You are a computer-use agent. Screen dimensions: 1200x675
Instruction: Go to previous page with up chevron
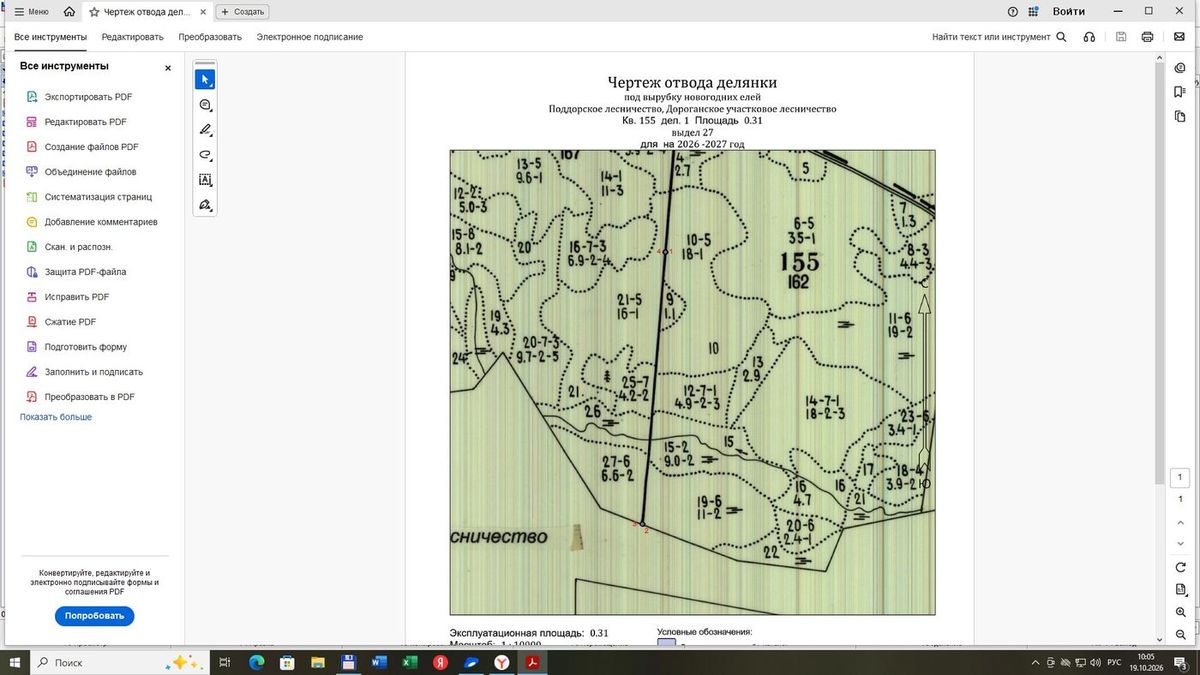point(1181,521)
